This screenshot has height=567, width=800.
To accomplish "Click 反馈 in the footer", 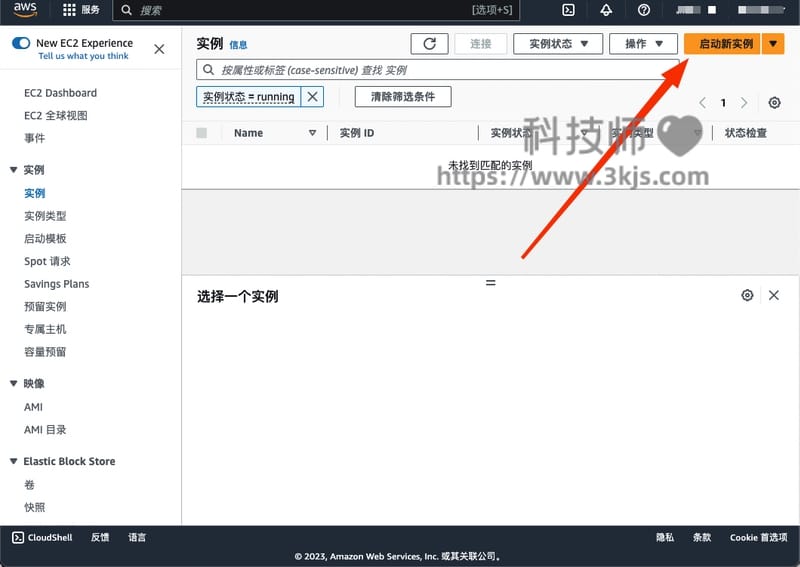I will click(100, 537).
